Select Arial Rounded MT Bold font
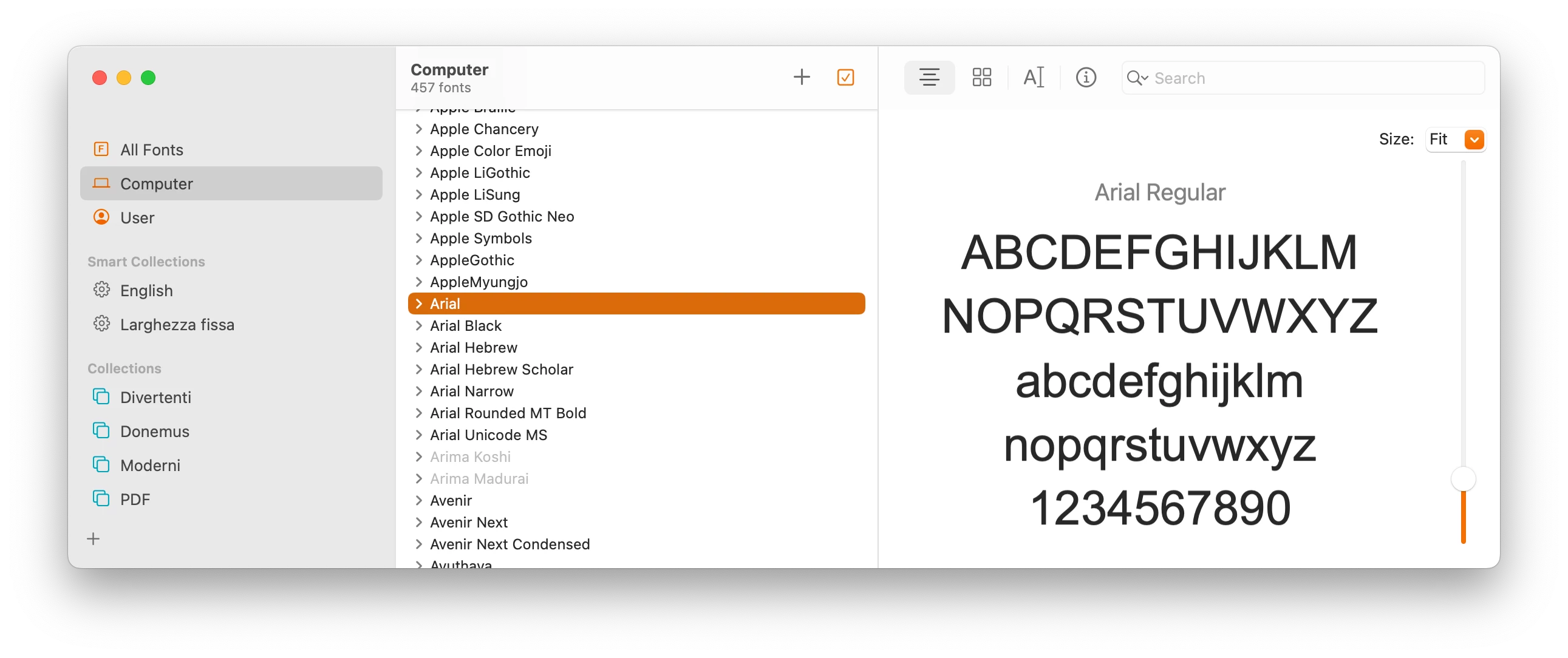The image size is (1568, 658). [x=508, y=413]
